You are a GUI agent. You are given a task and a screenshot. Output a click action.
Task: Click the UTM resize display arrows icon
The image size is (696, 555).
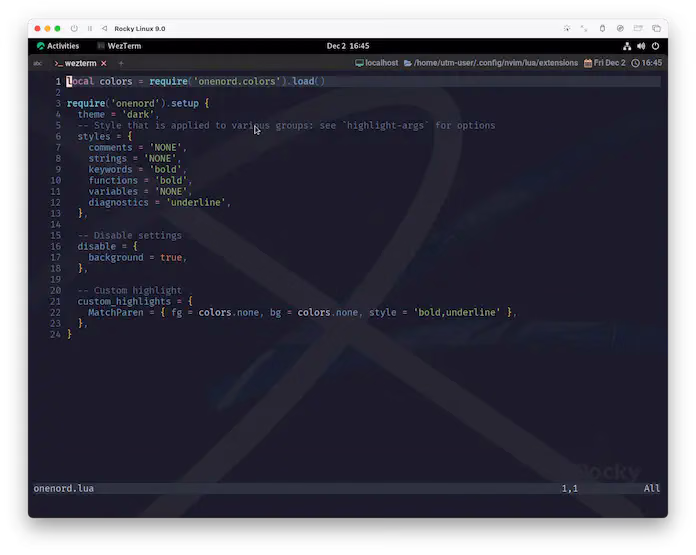(x=584, y=28)
